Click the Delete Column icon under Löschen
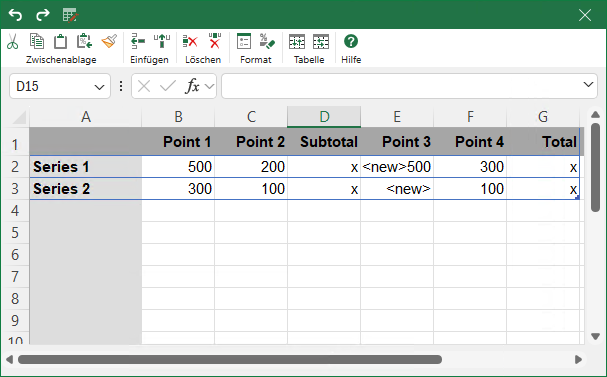 click(214, 41)
